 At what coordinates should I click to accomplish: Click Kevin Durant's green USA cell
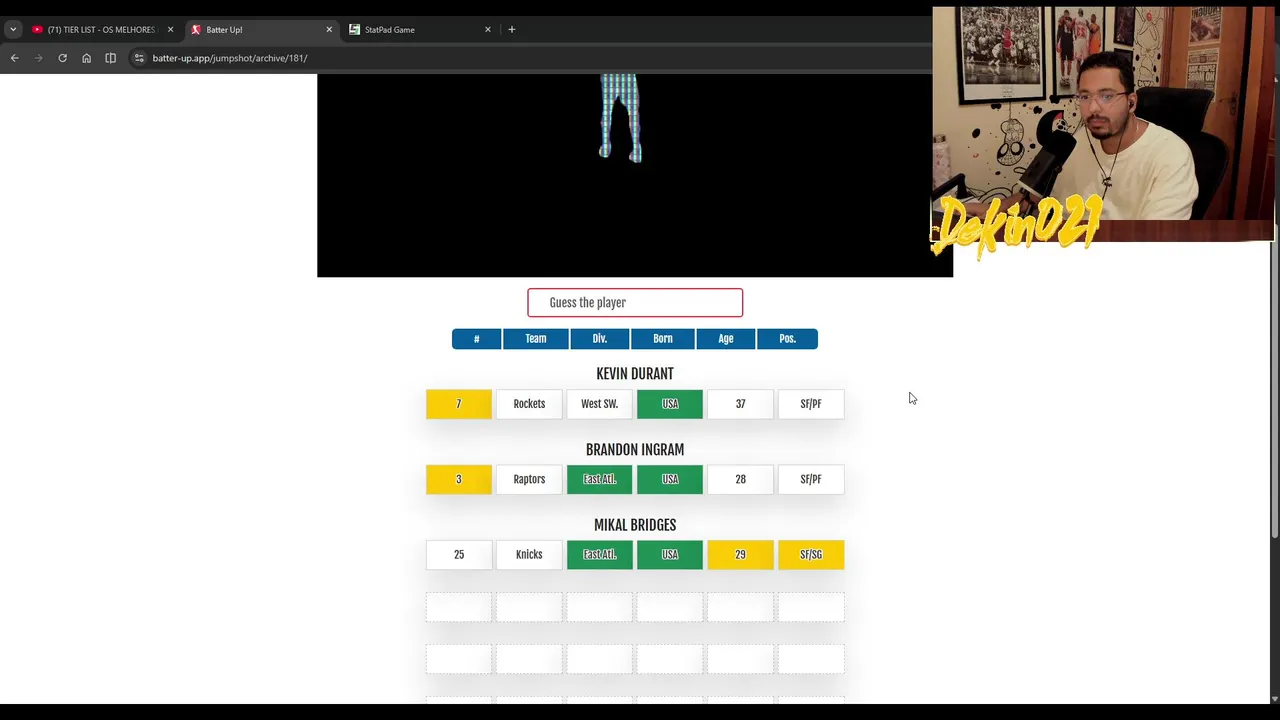(x=670, y=404)
